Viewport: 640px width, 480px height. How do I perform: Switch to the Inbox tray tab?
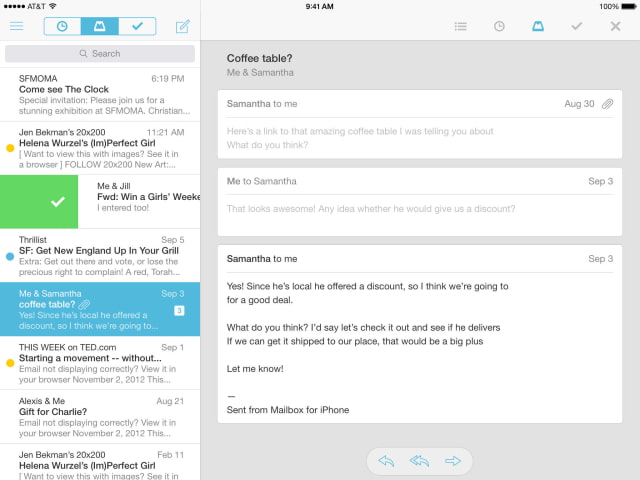tap(99, 26)
